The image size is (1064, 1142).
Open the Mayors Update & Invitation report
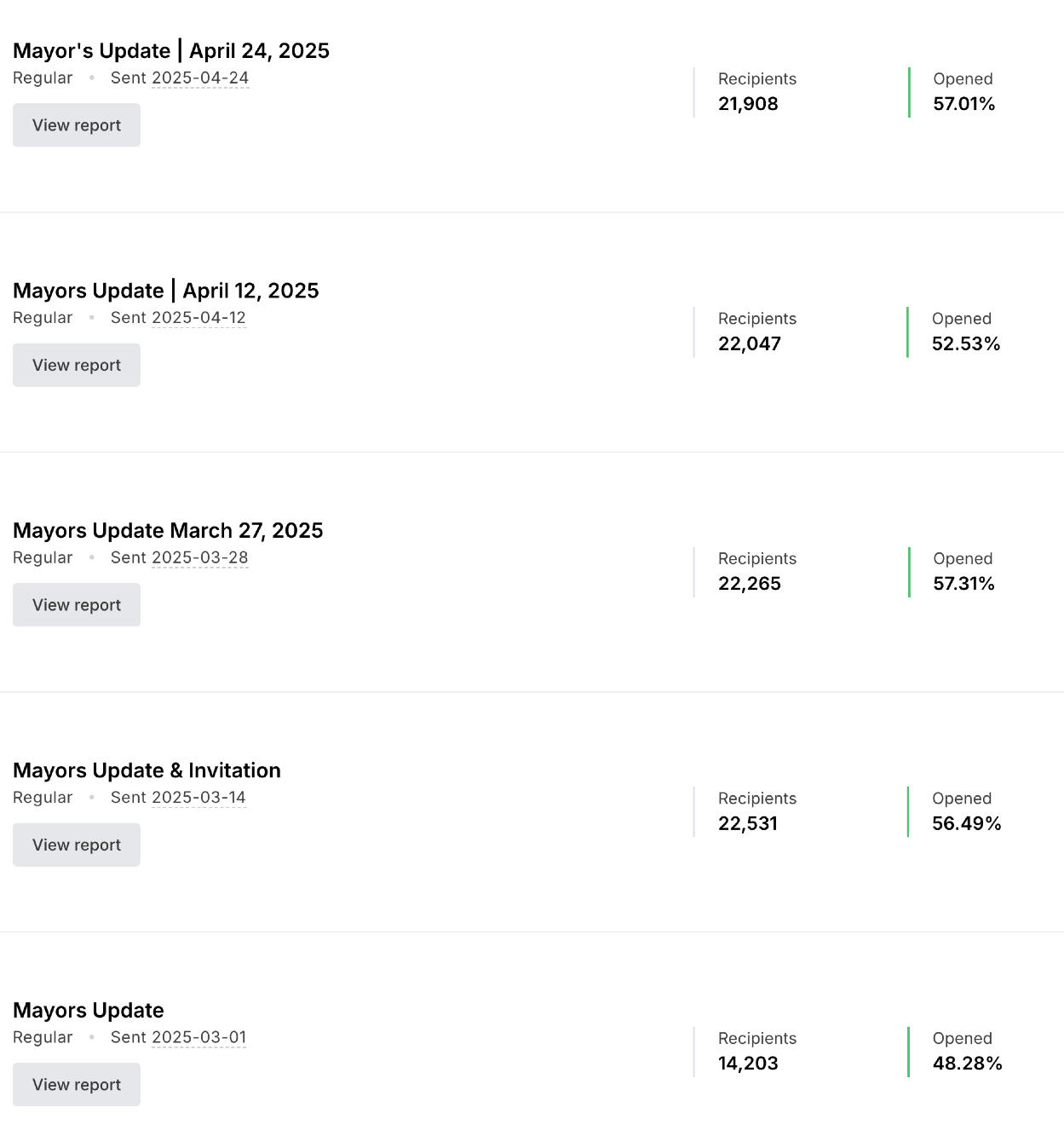(x=77, y=845)
